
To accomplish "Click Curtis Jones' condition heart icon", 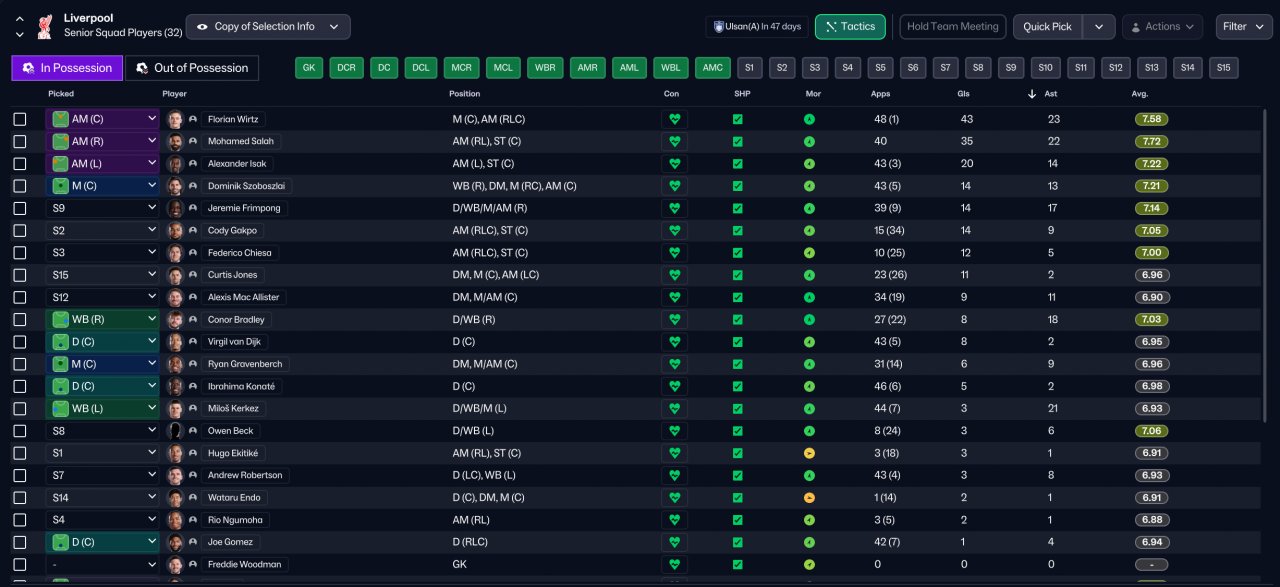I will (675, 275).
